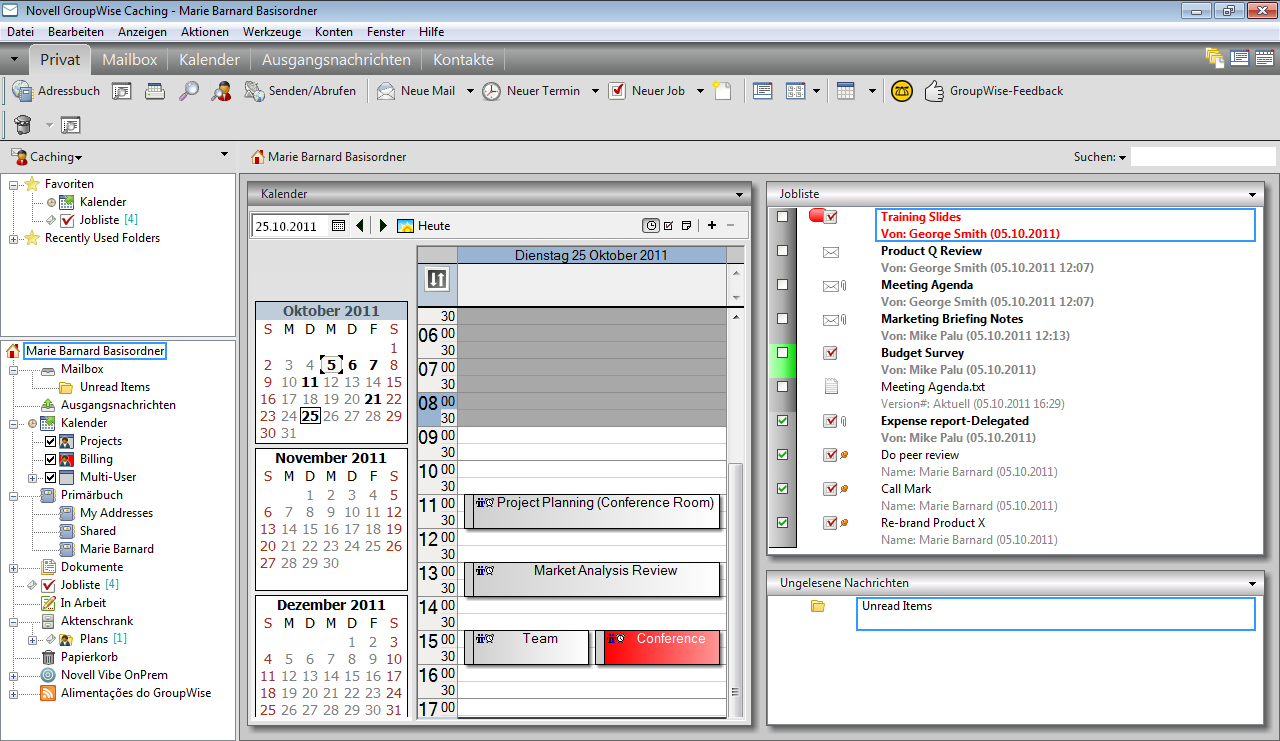The height and width of the screenshot is (741, 1280).
Task: Select the Unread Items entry in Ungelesene Nachrichten
Action: coord(1056,614)
